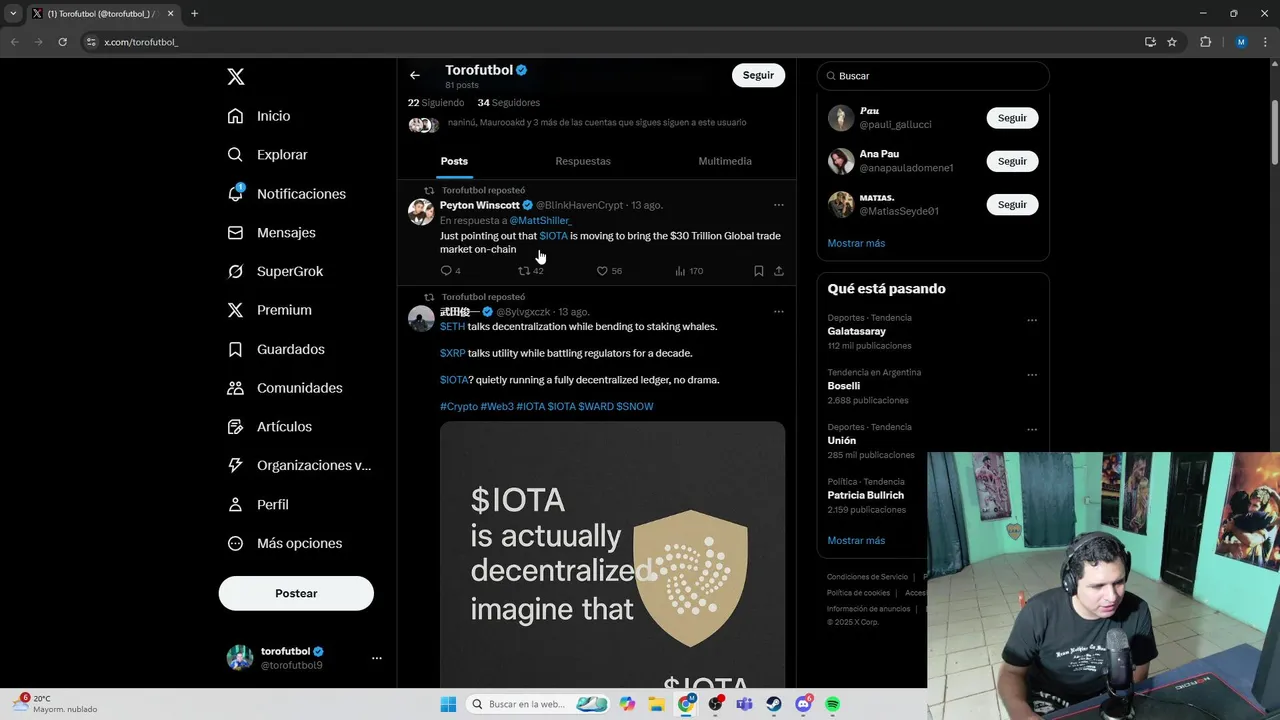Click the Buscar search field

click(x=933, y=76)
